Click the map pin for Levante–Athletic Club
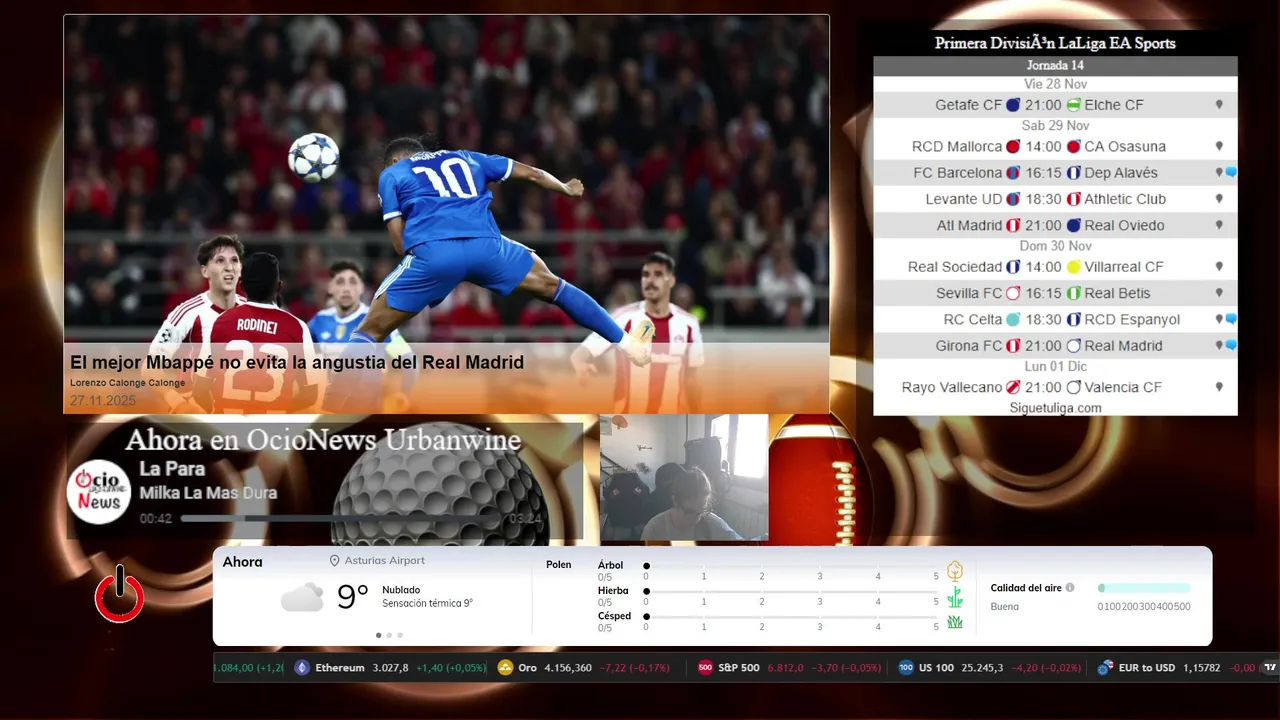1280x720 pixels. pos(1219,199)
